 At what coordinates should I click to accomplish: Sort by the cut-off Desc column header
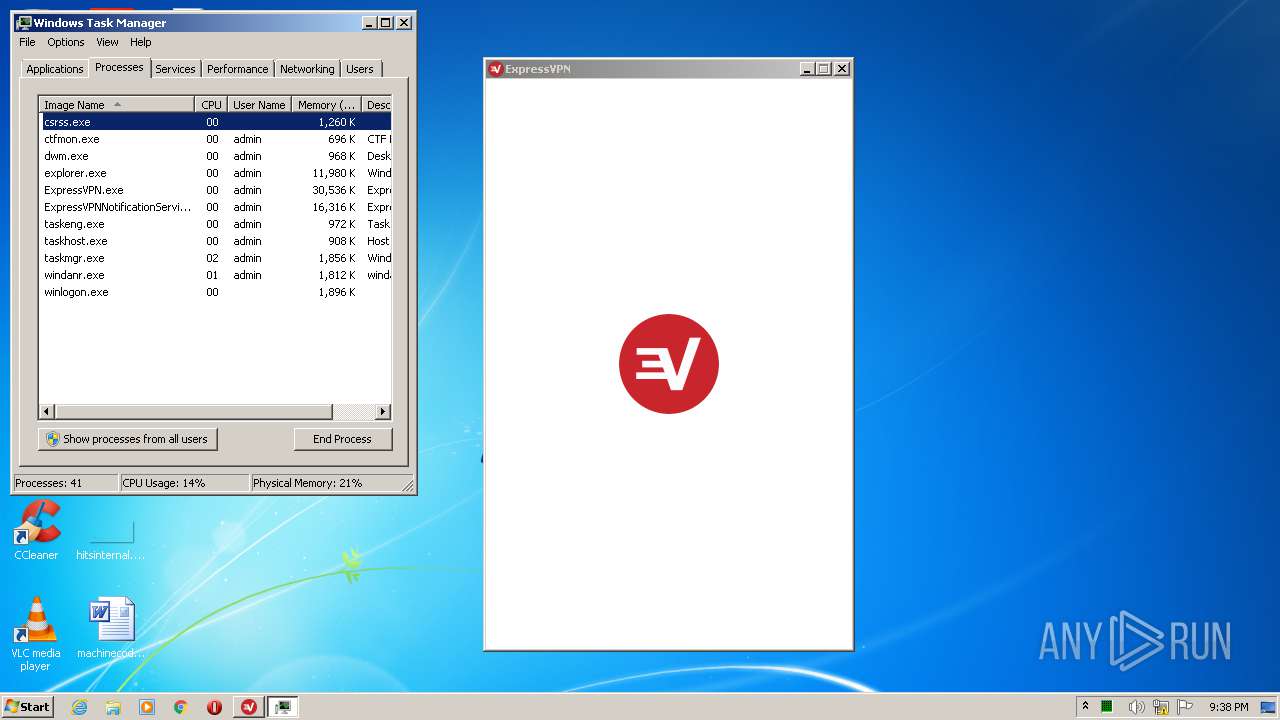pyautogui.click(x=377, y=105)
